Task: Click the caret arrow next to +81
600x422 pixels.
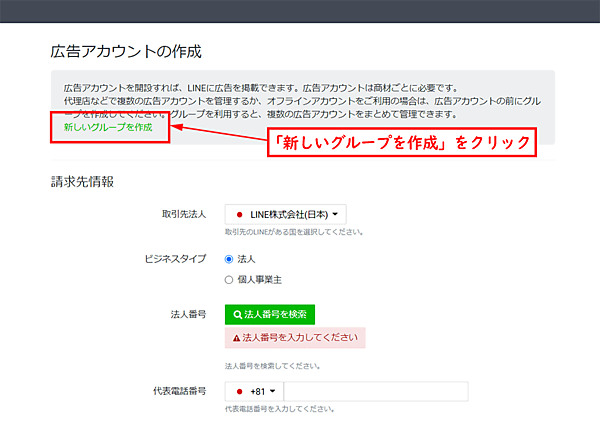Action: coord(272,391)
